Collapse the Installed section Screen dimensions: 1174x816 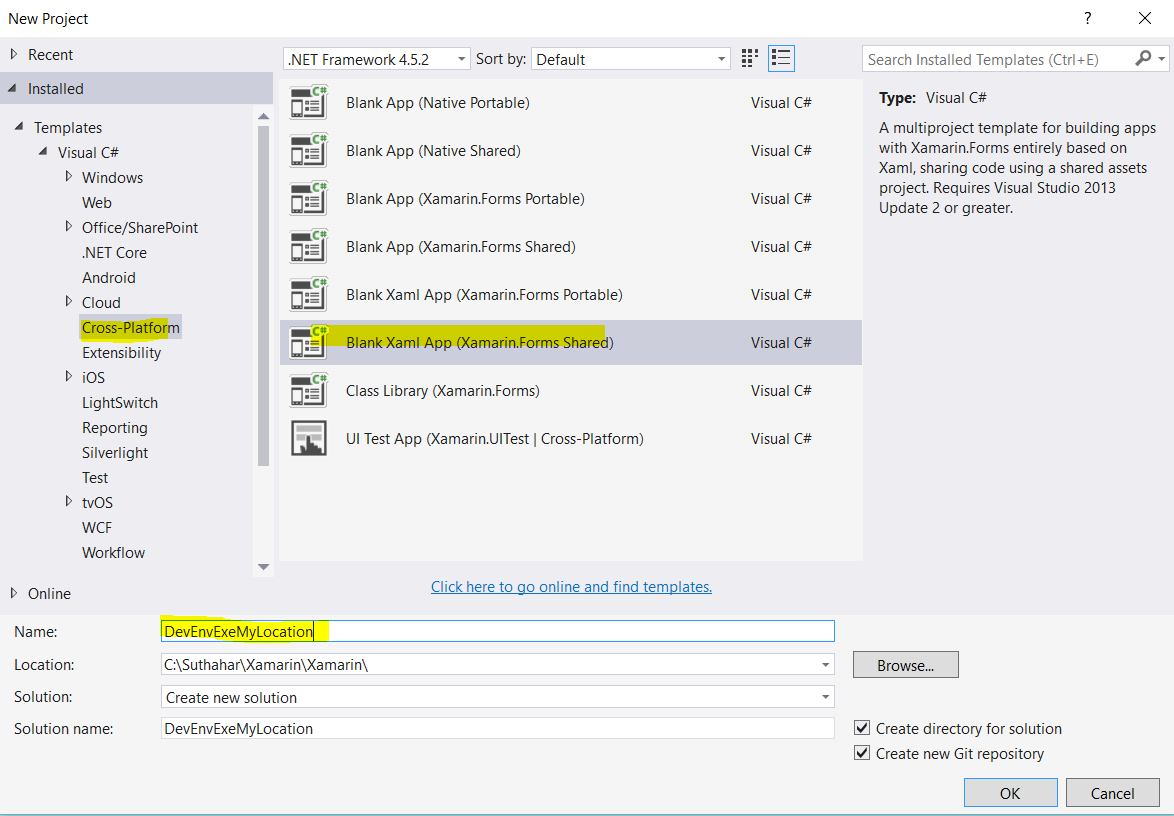pos(13,88)
